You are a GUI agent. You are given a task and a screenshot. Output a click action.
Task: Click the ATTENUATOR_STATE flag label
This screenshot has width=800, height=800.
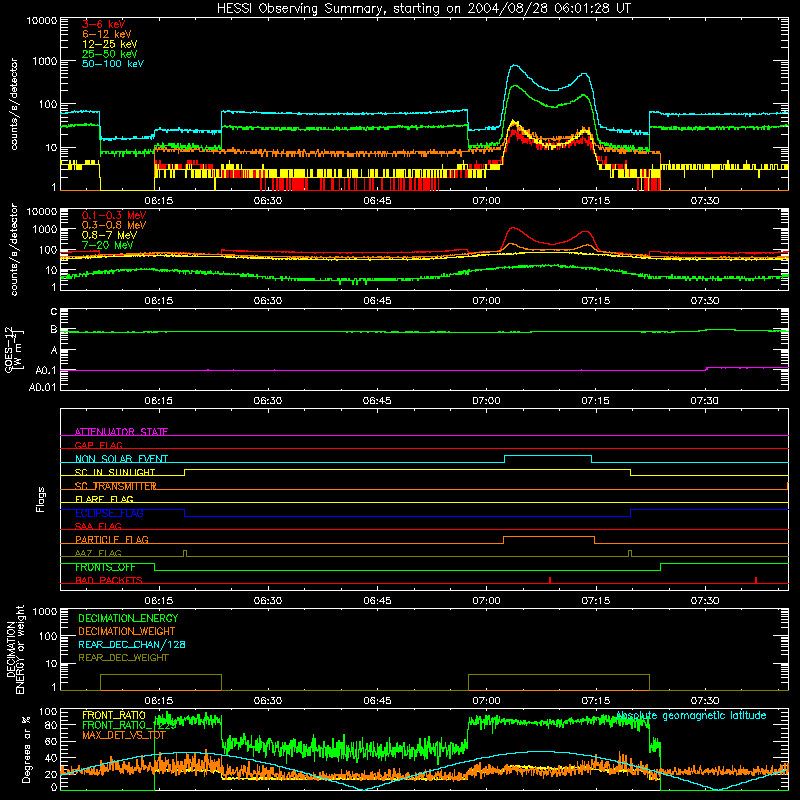click(121, 432)
